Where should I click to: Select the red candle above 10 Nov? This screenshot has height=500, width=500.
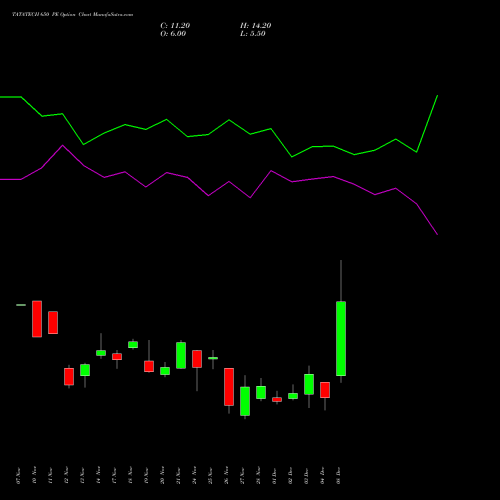[37, 319]
